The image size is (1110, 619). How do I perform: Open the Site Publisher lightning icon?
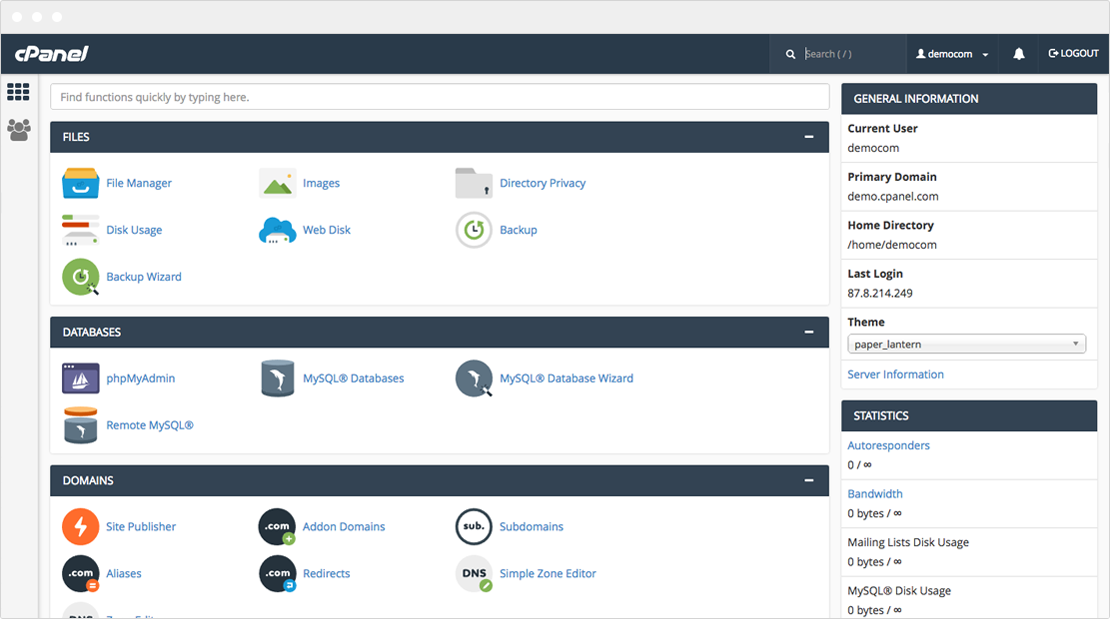click(80, 526)
